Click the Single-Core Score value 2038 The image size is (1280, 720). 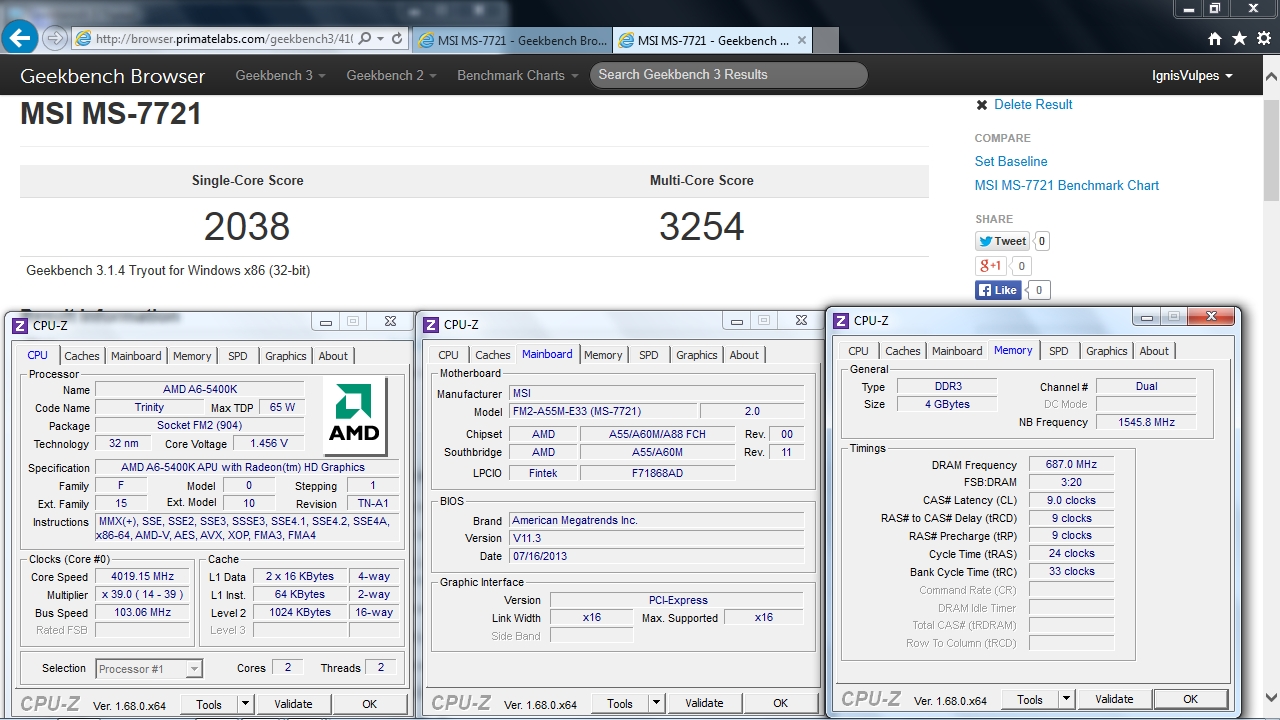click(x=247, y=227)
